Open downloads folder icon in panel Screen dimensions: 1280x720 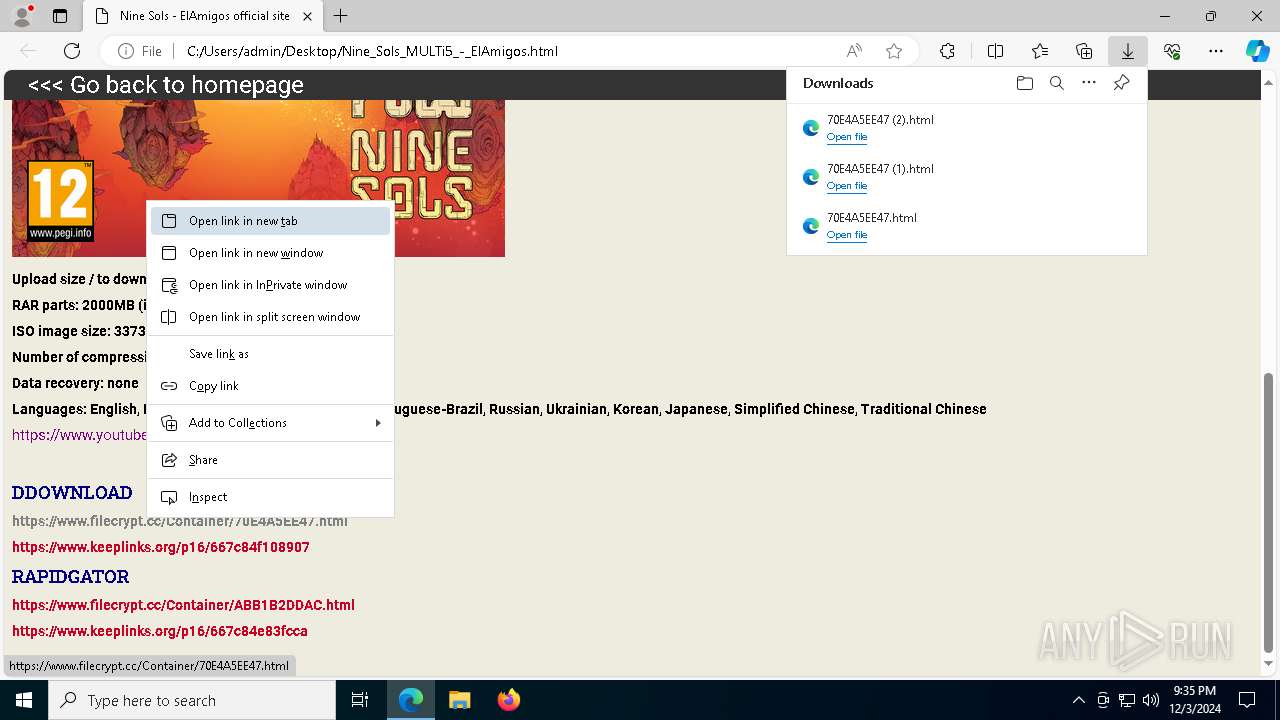click(1024, 83)
